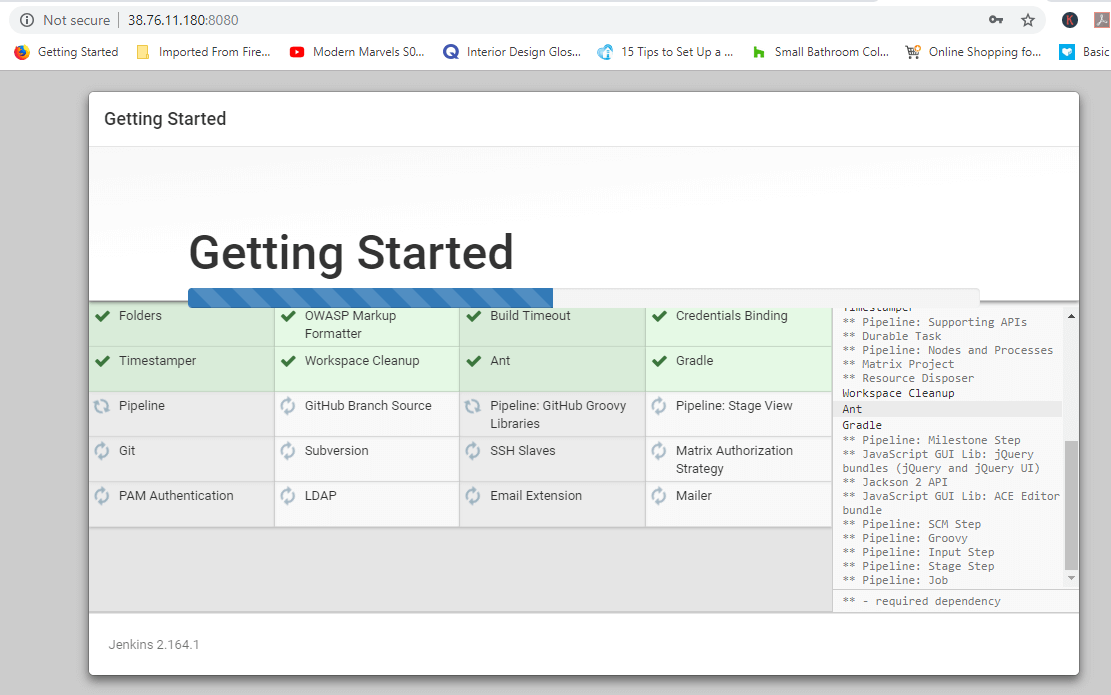Click the Pipeline: Groovy log line
The width and height of the screenshot is (1111, 695).
click(905, 538)
